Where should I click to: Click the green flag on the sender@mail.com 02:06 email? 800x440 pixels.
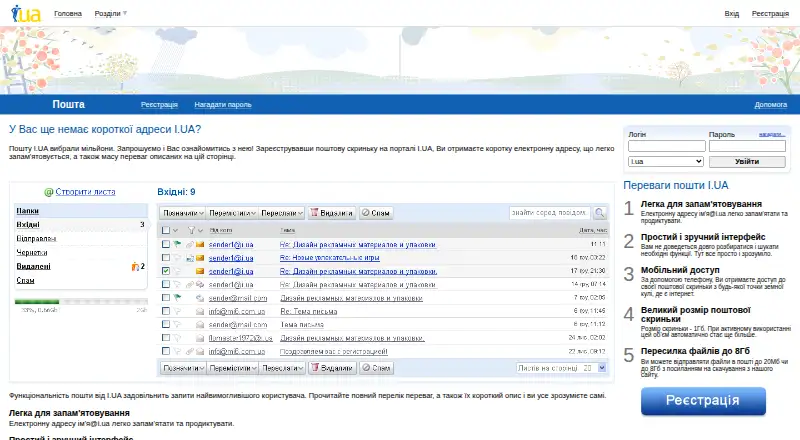click(x=177, y=298)
